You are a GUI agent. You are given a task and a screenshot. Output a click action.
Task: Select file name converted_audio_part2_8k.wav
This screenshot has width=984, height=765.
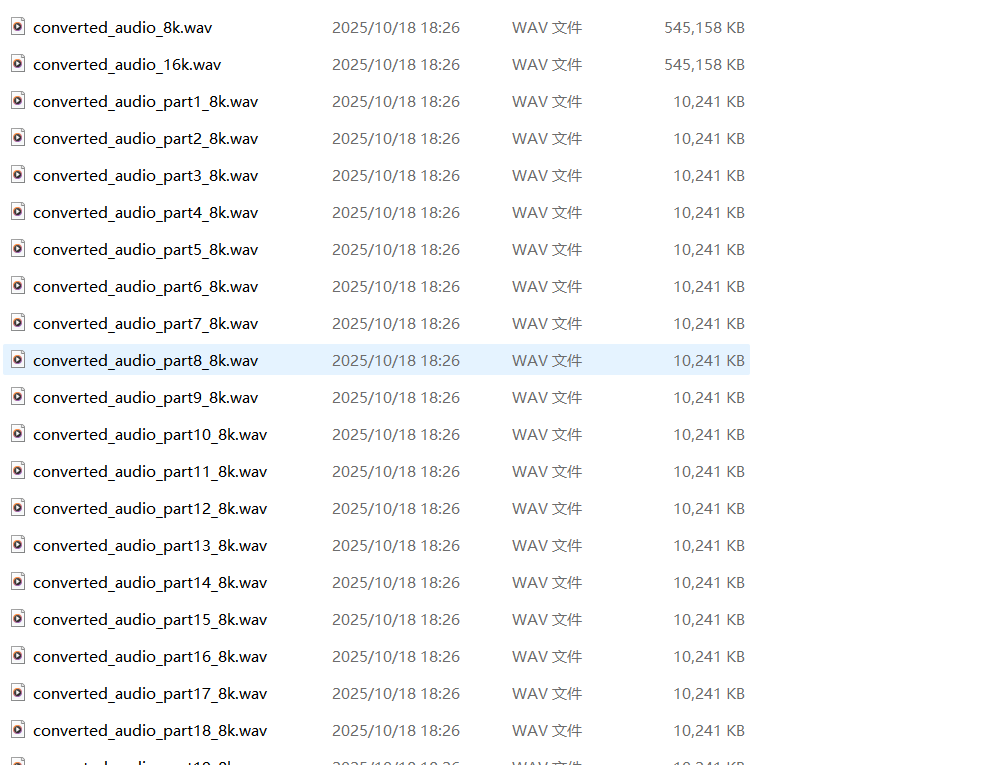tap(145, 139)
